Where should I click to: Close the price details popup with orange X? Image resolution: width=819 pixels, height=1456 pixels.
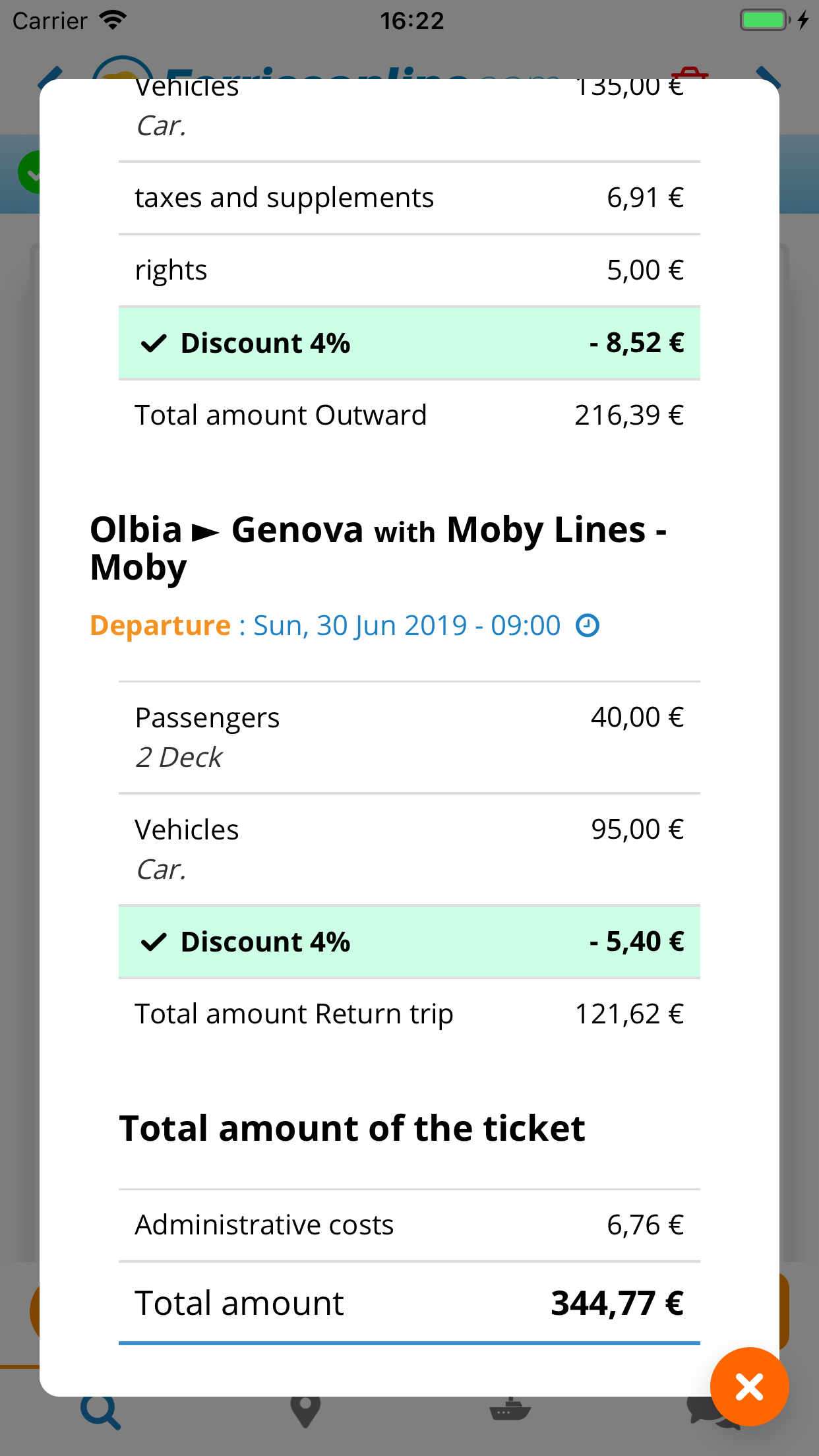pyautogui.click(x=749, y=1386)
